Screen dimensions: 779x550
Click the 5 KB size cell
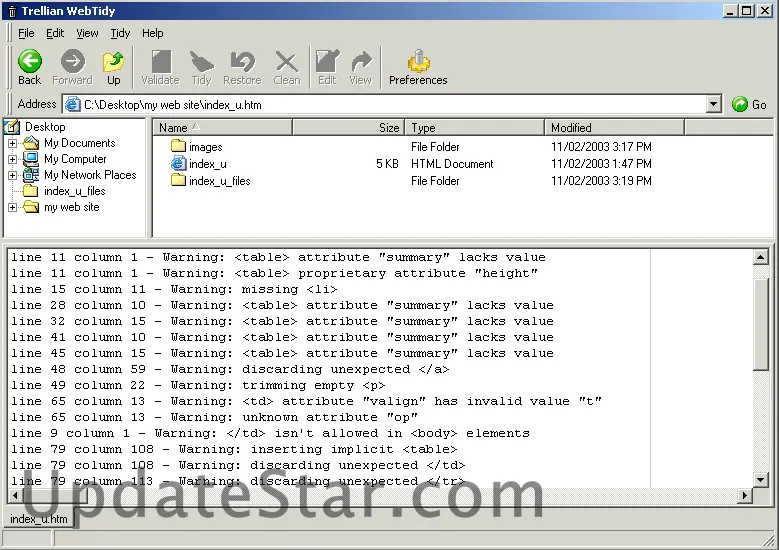(388, 164)
